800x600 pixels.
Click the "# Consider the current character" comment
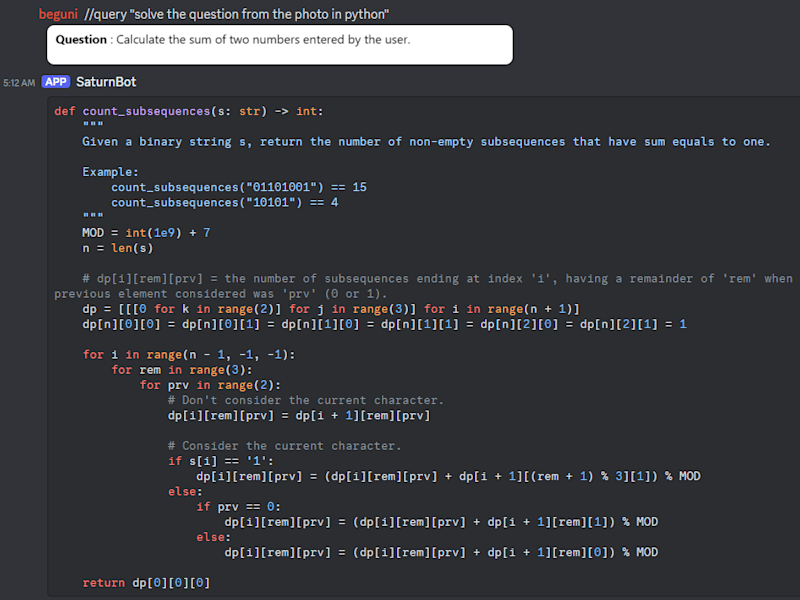pos(284,446)
